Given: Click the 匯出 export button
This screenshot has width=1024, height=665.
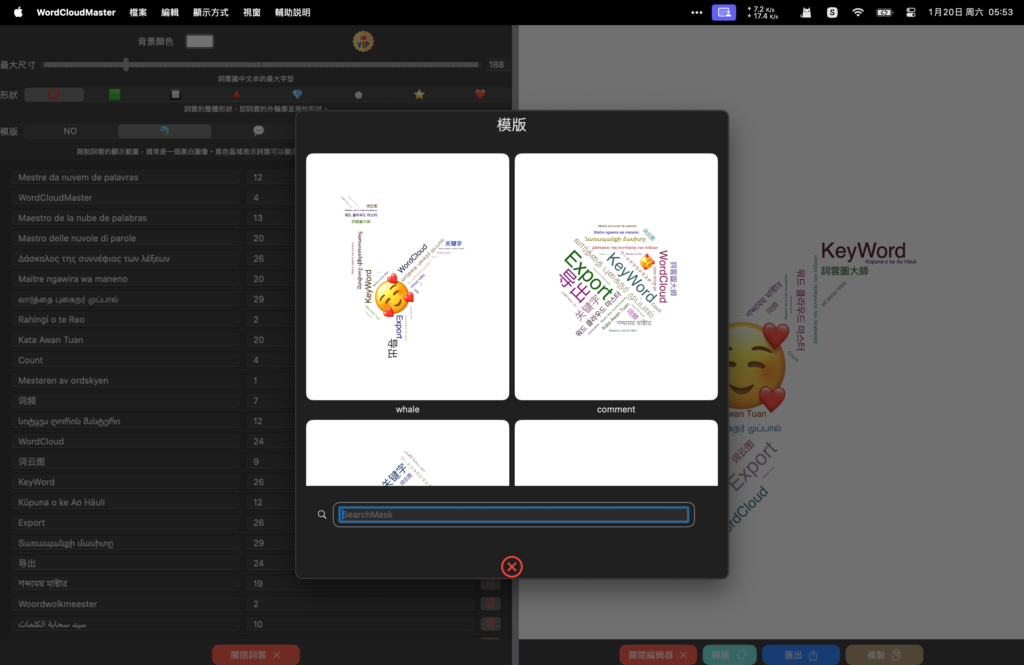Looking at the screenshot, I should [801, 655].
